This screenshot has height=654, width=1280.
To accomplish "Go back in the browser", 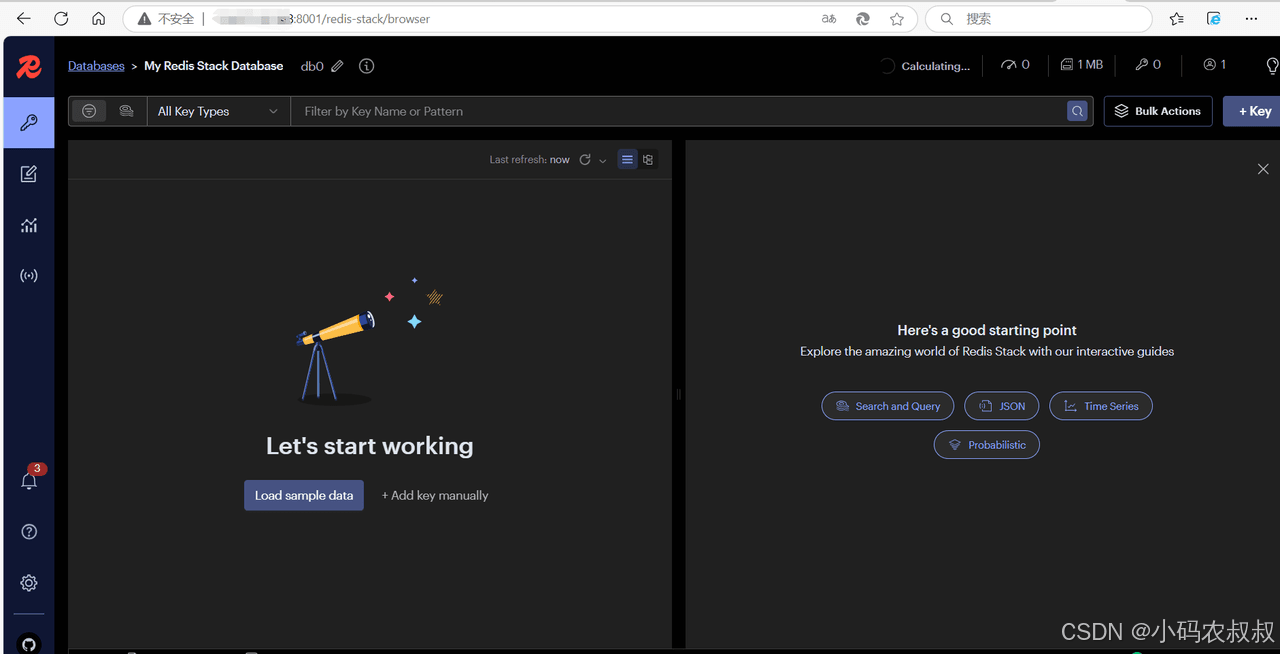I will [x=24, y=18].
